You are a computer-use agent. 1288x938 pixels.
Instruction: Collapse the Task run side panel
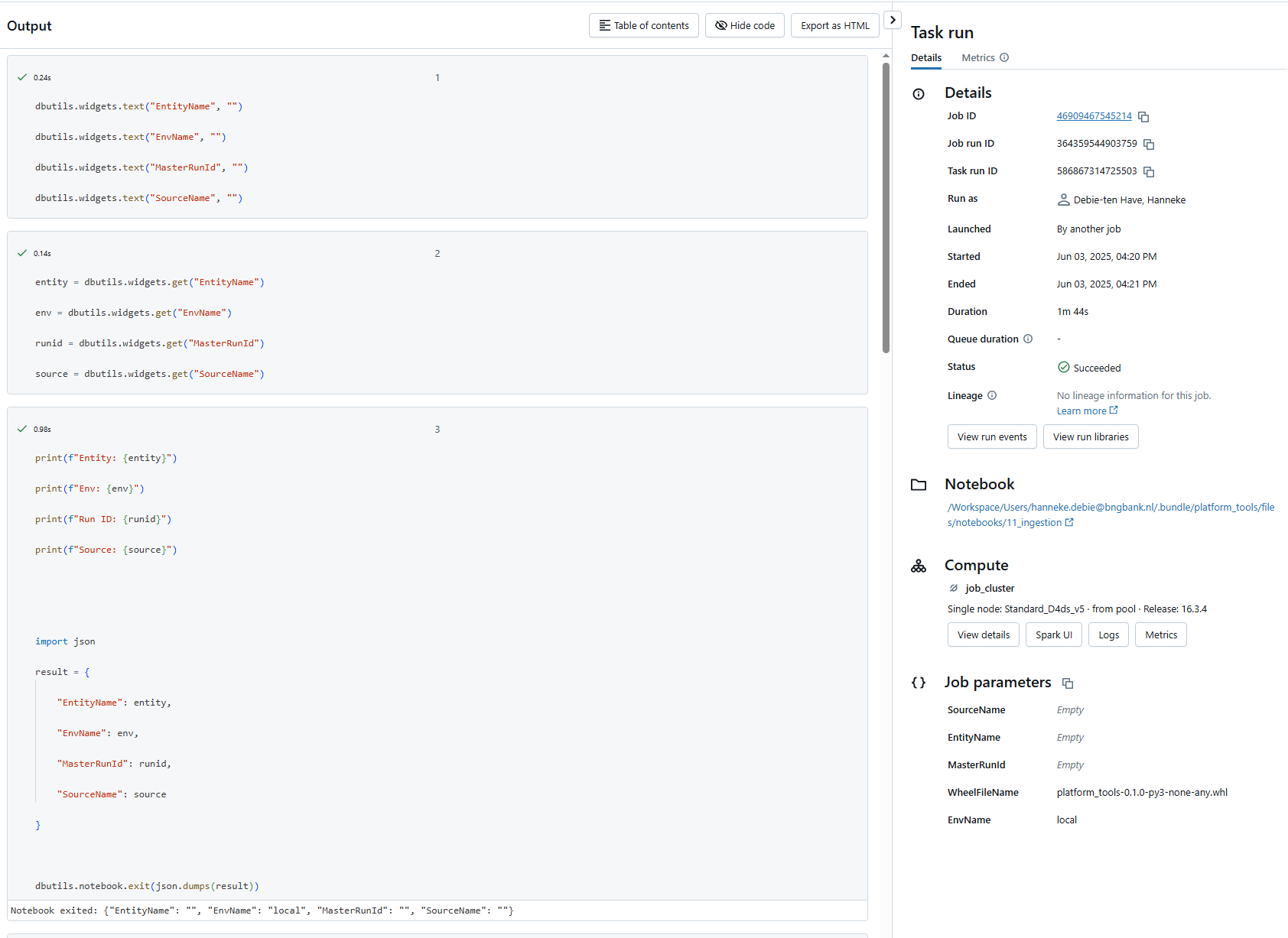893,20
